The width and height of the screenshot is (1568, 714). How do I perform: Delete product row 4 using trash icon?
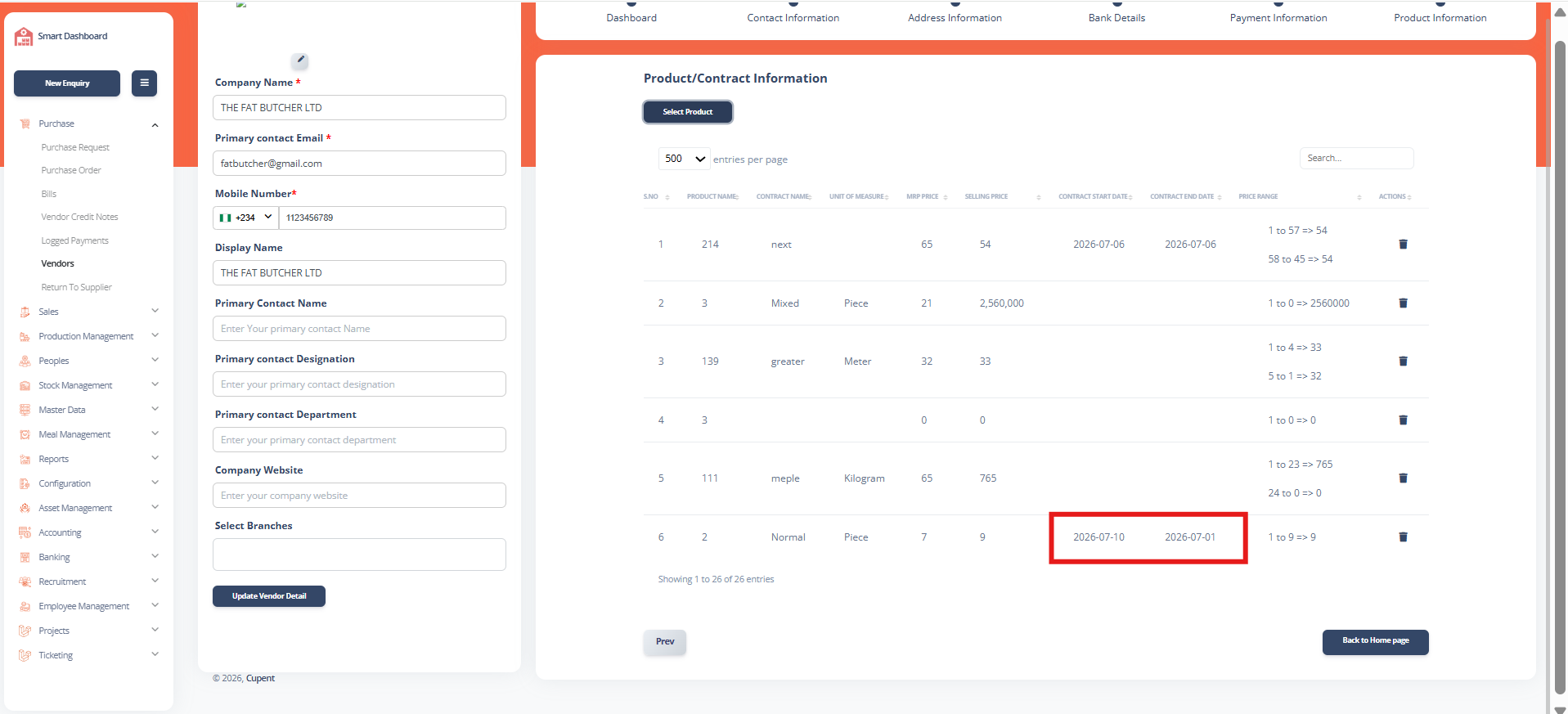(x=1403, y=420)
